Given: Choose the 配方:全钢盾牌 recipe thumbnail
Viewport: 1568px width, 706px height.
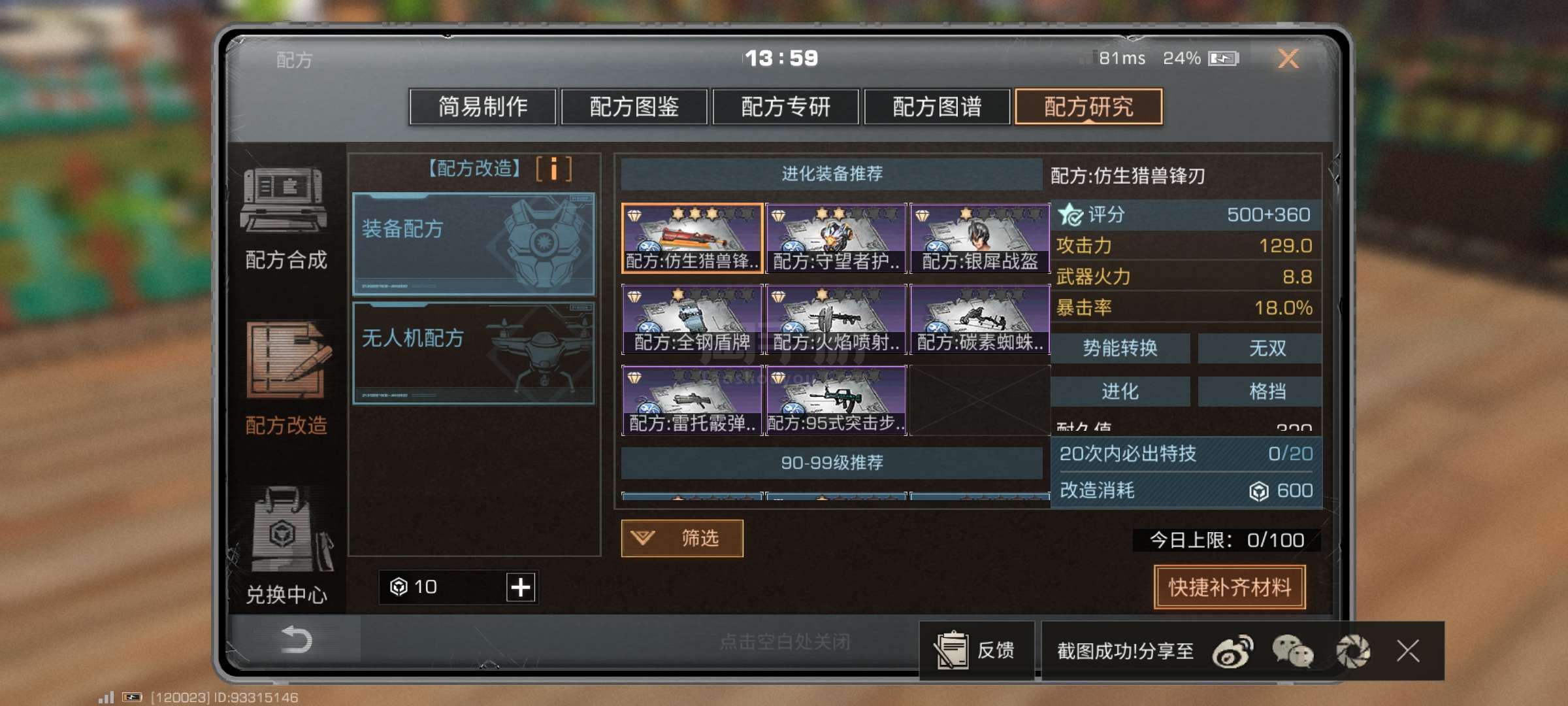Looking at the screenshot, I should 692,319.
